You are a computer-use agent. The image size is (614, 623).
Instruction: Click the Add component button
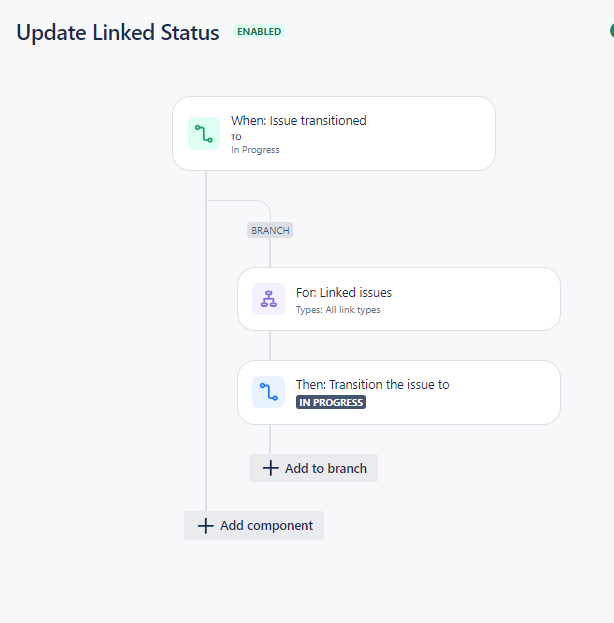point(254,526)
